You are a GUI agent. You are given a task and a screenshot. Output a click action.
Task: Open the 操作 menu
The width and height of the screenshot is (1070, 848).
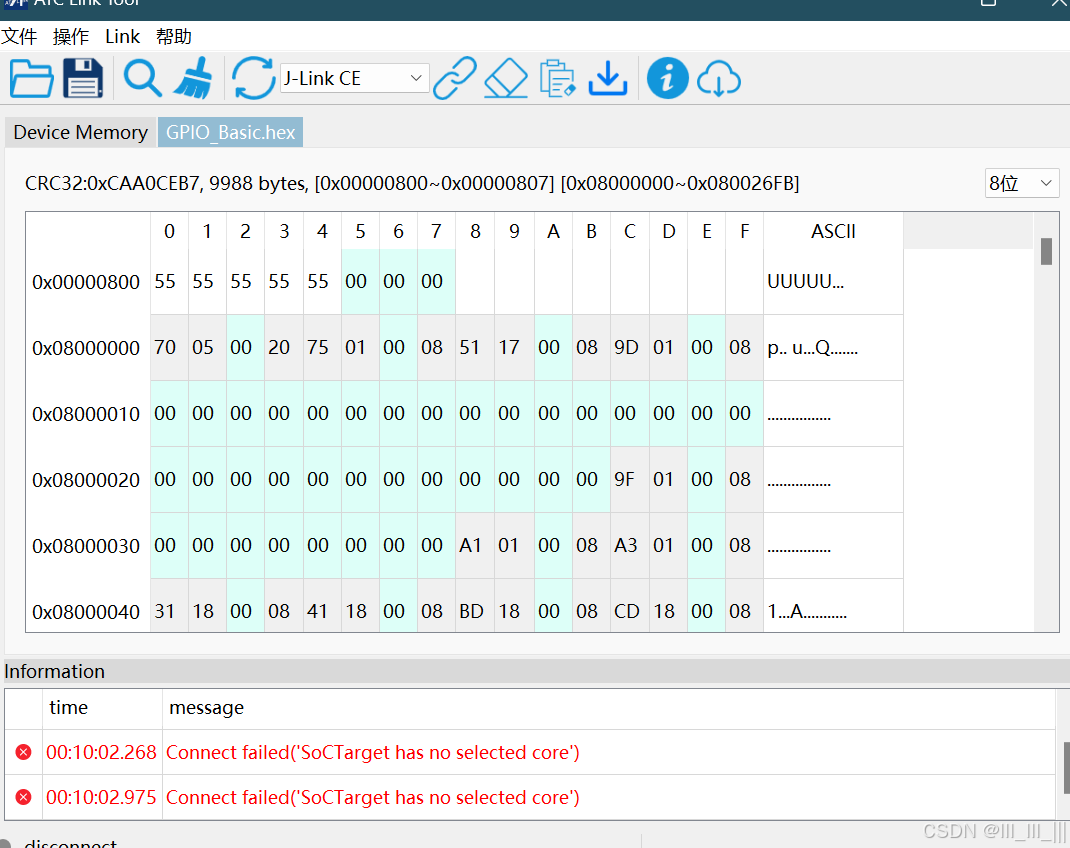tap(71, 37)
